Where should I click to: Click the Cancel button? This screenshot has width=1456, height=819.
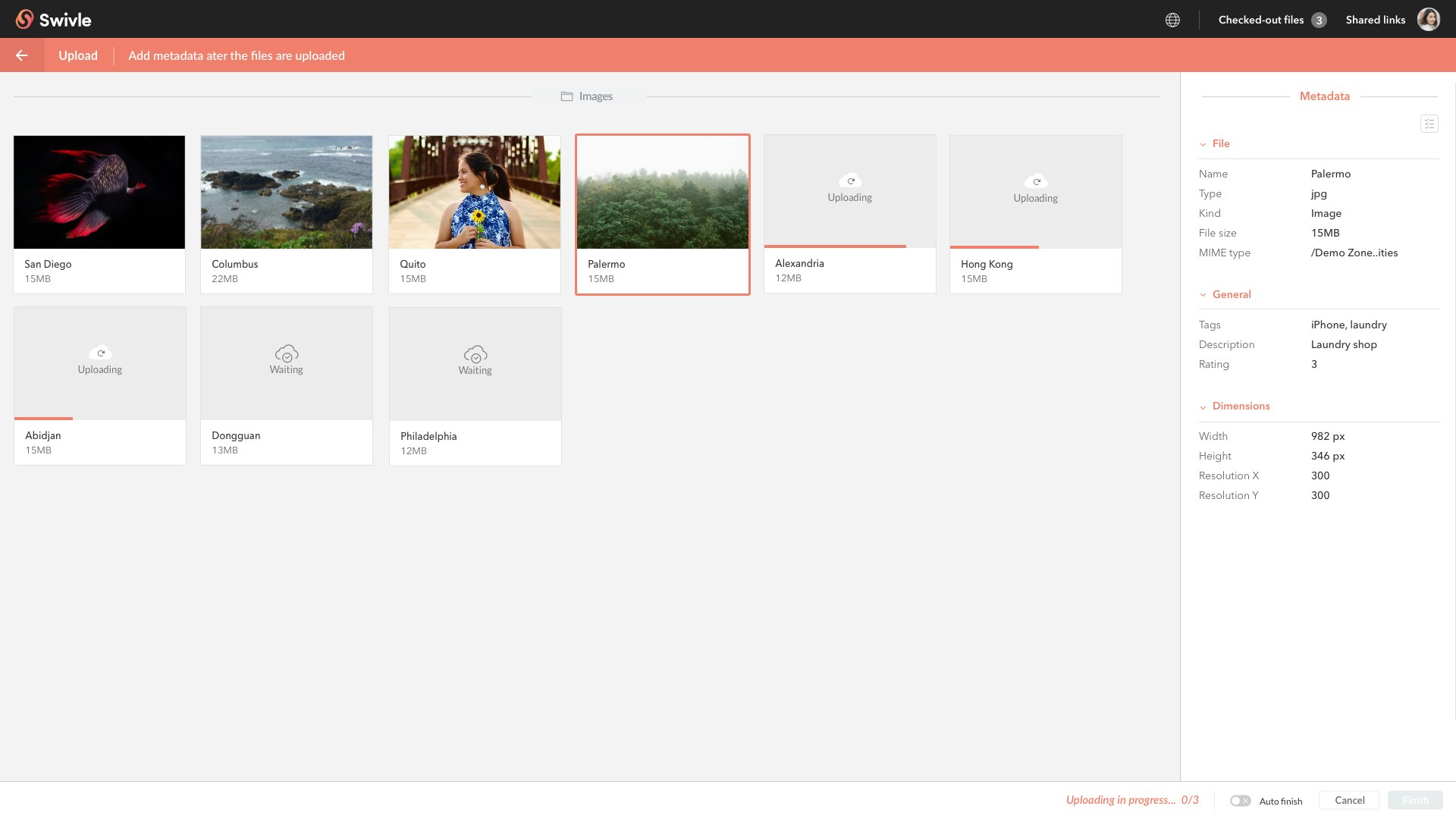coord(1349,800)
